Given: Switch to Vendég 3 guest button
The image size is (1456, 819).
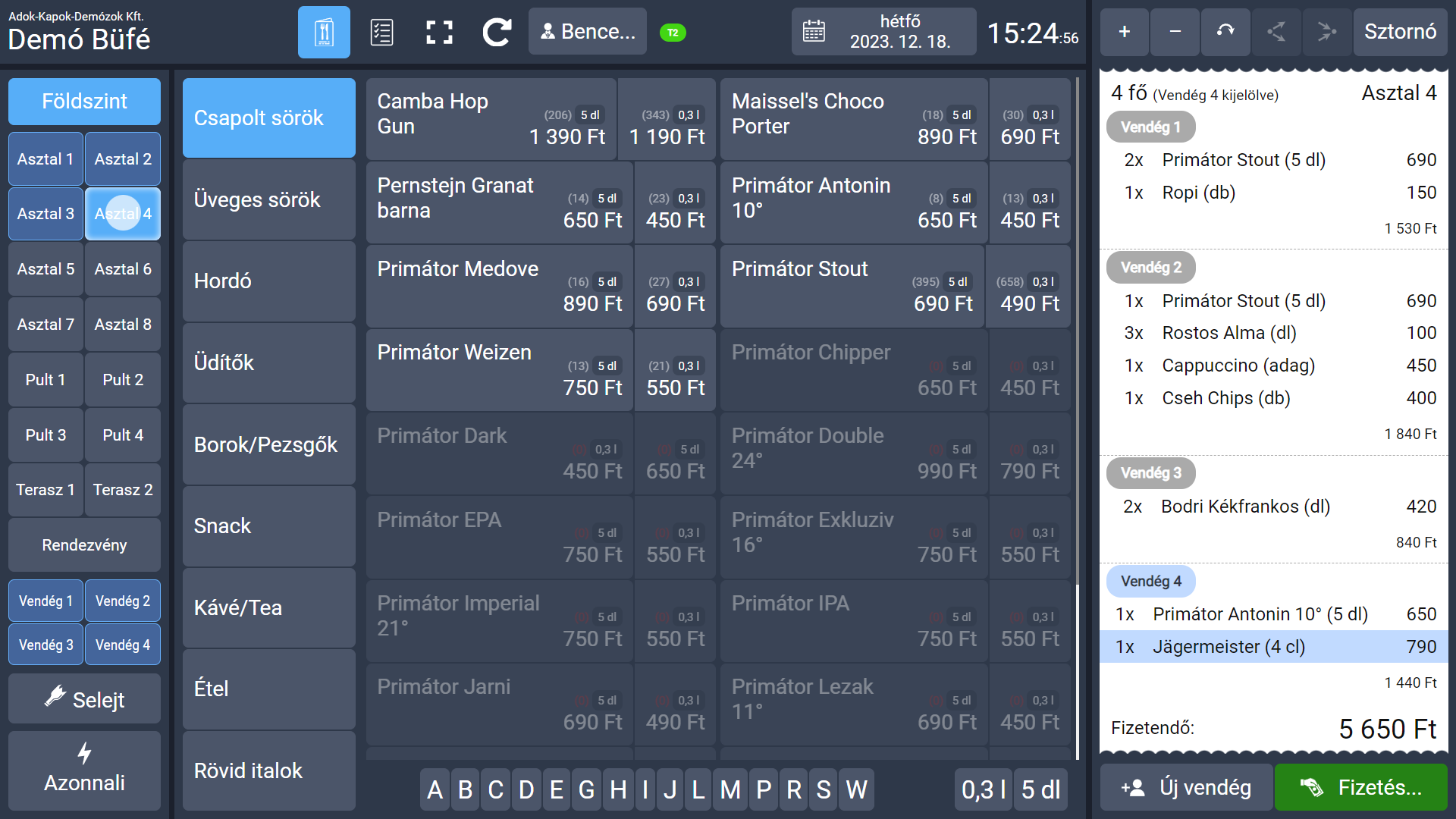Looking at the screenshot, I should pos(45,645).
